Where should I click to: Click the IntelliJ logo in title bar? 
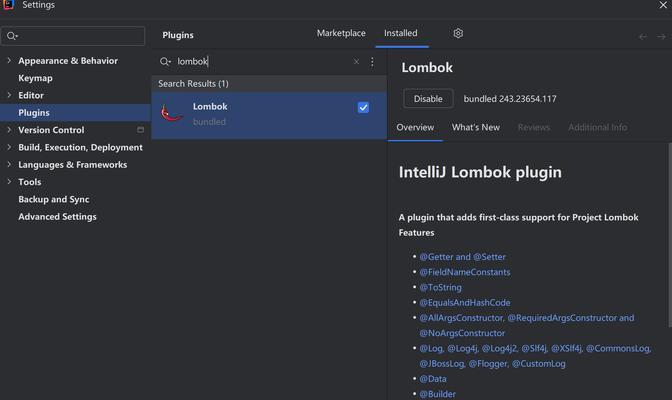pos(8,5)
